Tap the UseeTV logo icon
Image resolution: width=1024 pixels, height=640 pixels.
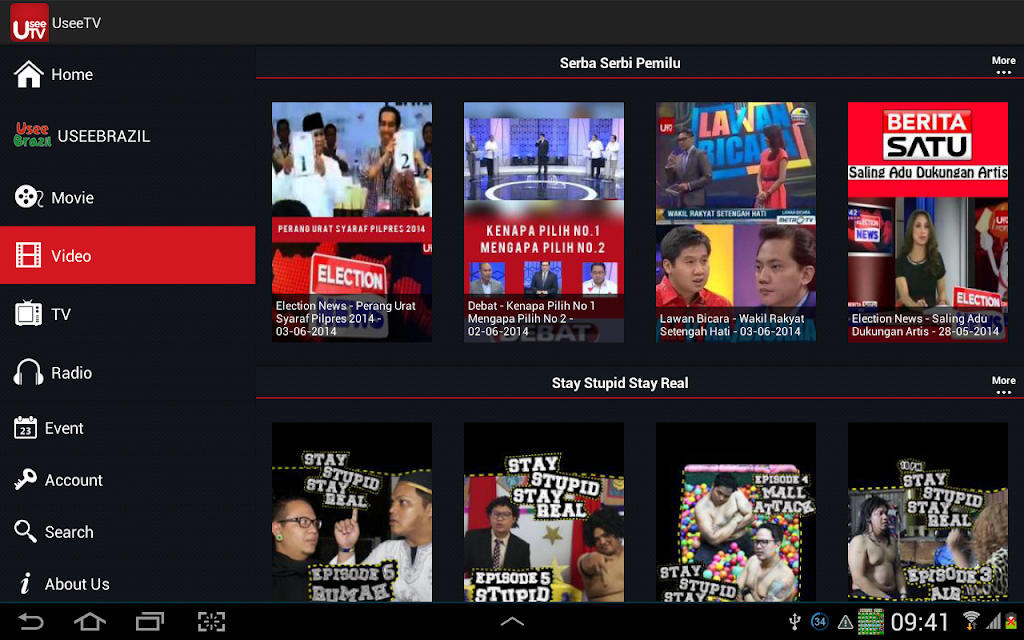click(29, 23)
